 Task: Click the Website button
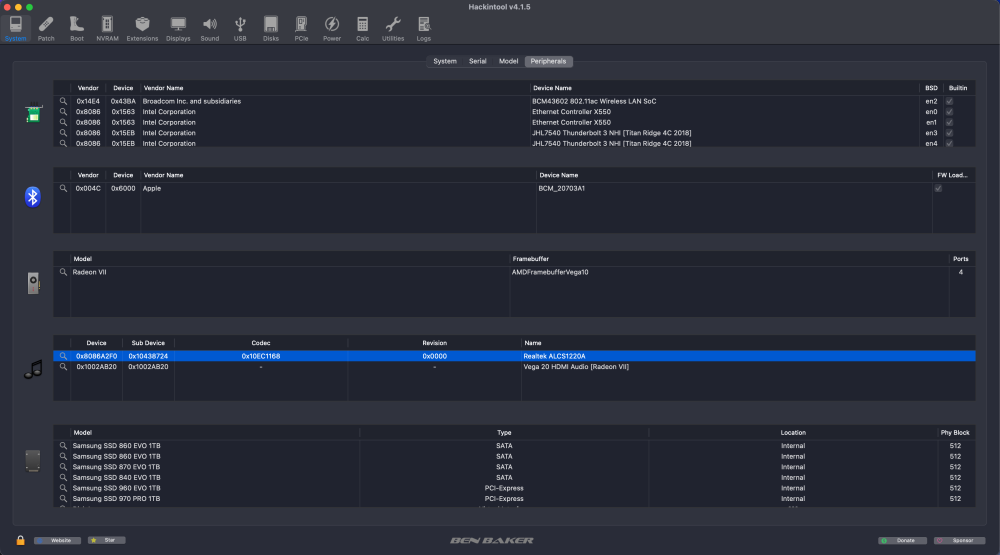pyautogui.click(x=57, y=540)
